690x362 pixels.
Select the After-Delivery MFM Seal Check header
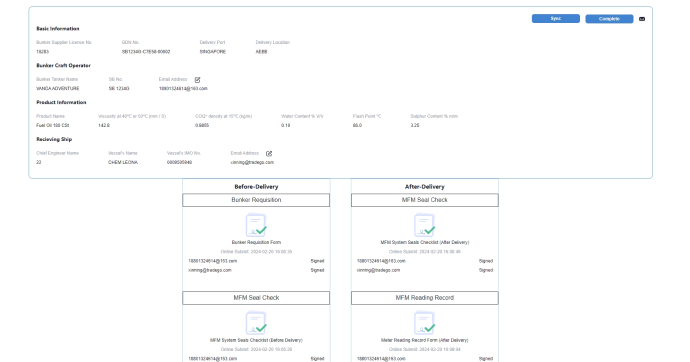pyautogui.click(x=425, y=200)
